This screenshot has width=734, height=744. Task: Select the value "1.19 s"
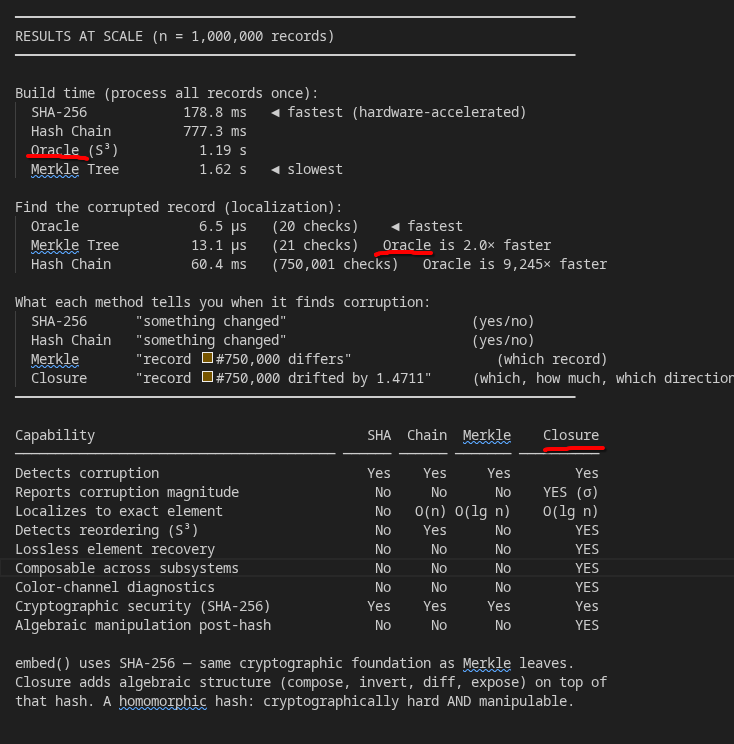(223, 150)
